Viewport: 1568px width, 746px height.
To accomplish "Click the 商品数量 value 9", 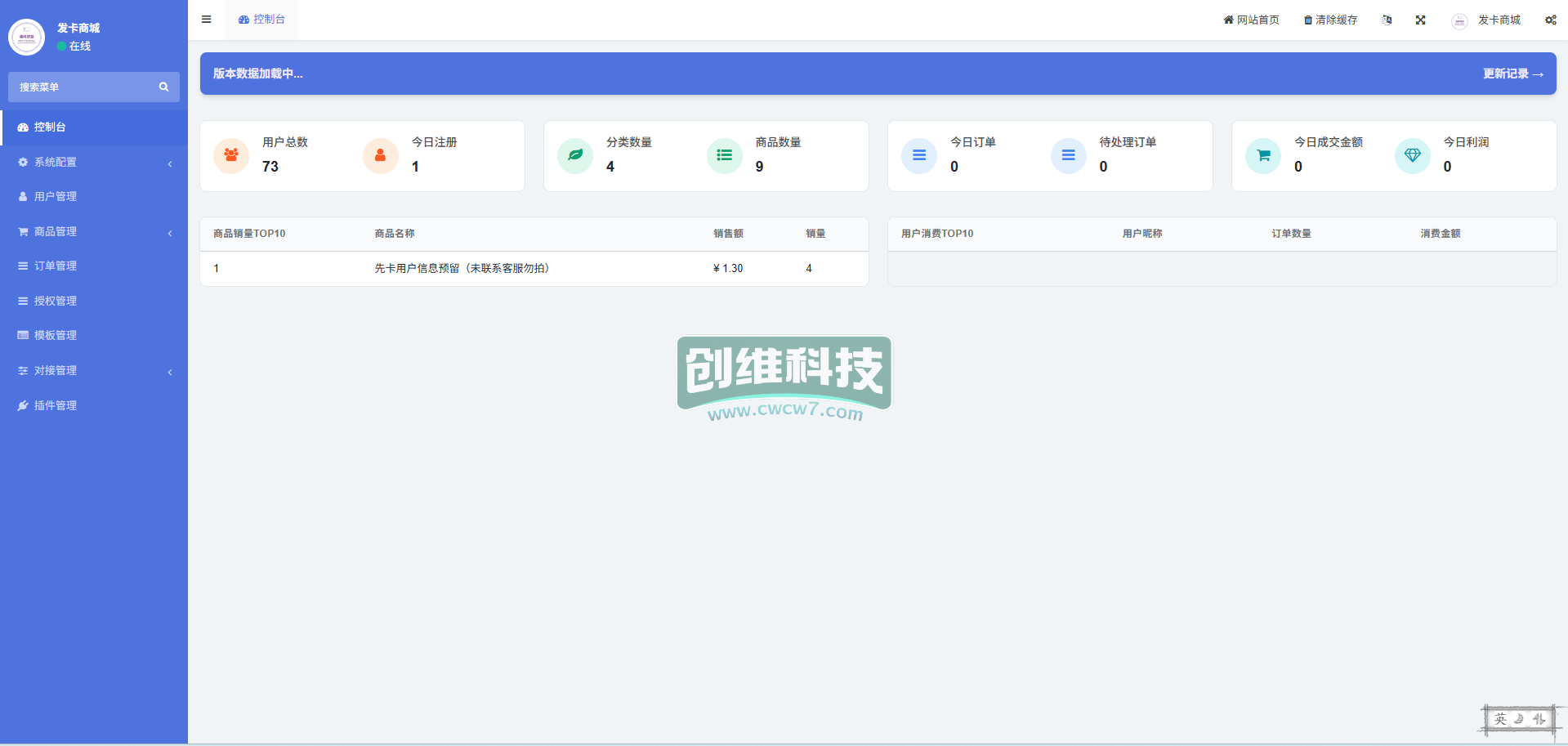I will coord(759,167).
